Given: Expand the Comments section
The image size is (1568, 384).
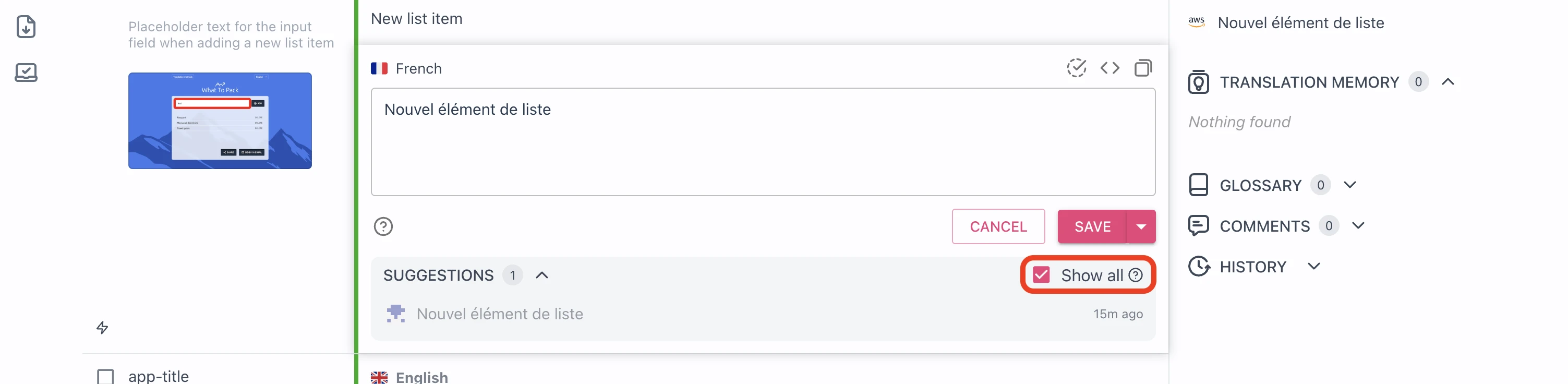Looking at the screenshot, I should (x=1359, y=225).
